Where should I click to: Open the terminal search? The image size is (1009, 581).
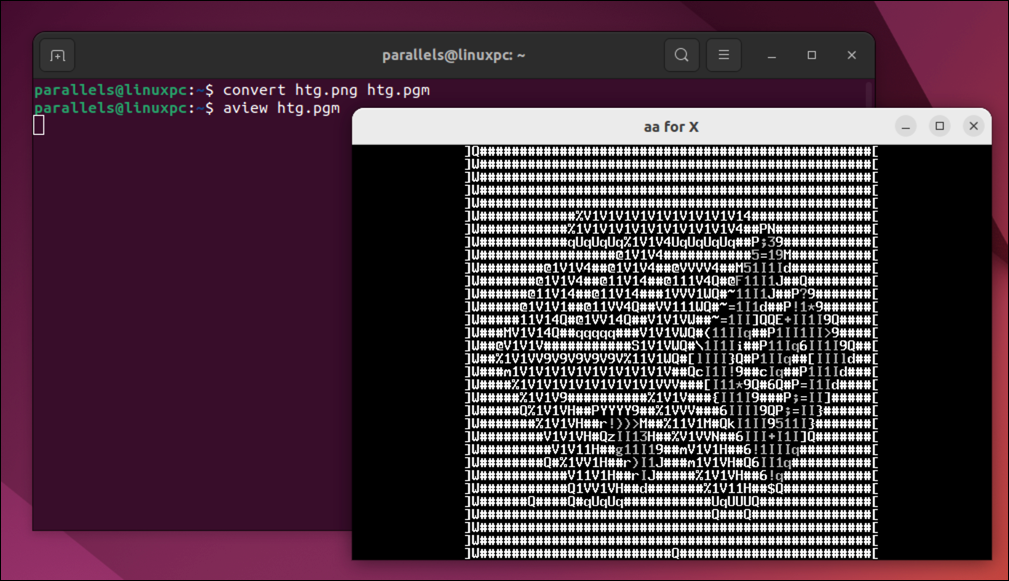[x=681, y=55]
